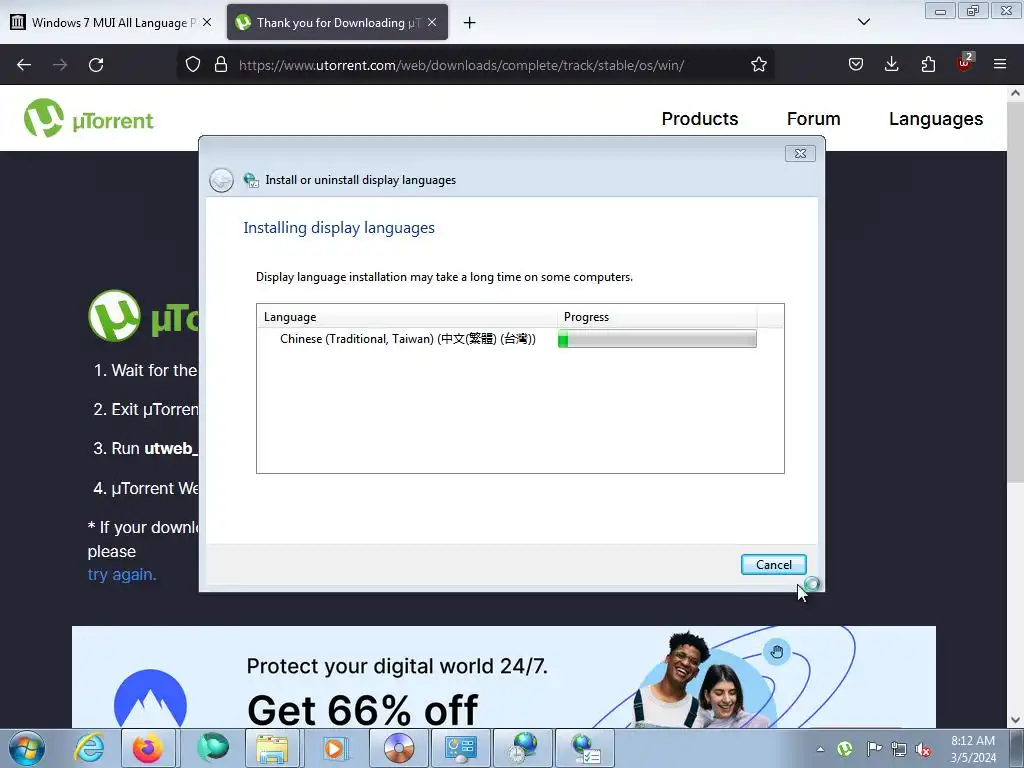Open Windows Explorer folder in taskbar
This screenshot has height=768, width=1024.
272,748
